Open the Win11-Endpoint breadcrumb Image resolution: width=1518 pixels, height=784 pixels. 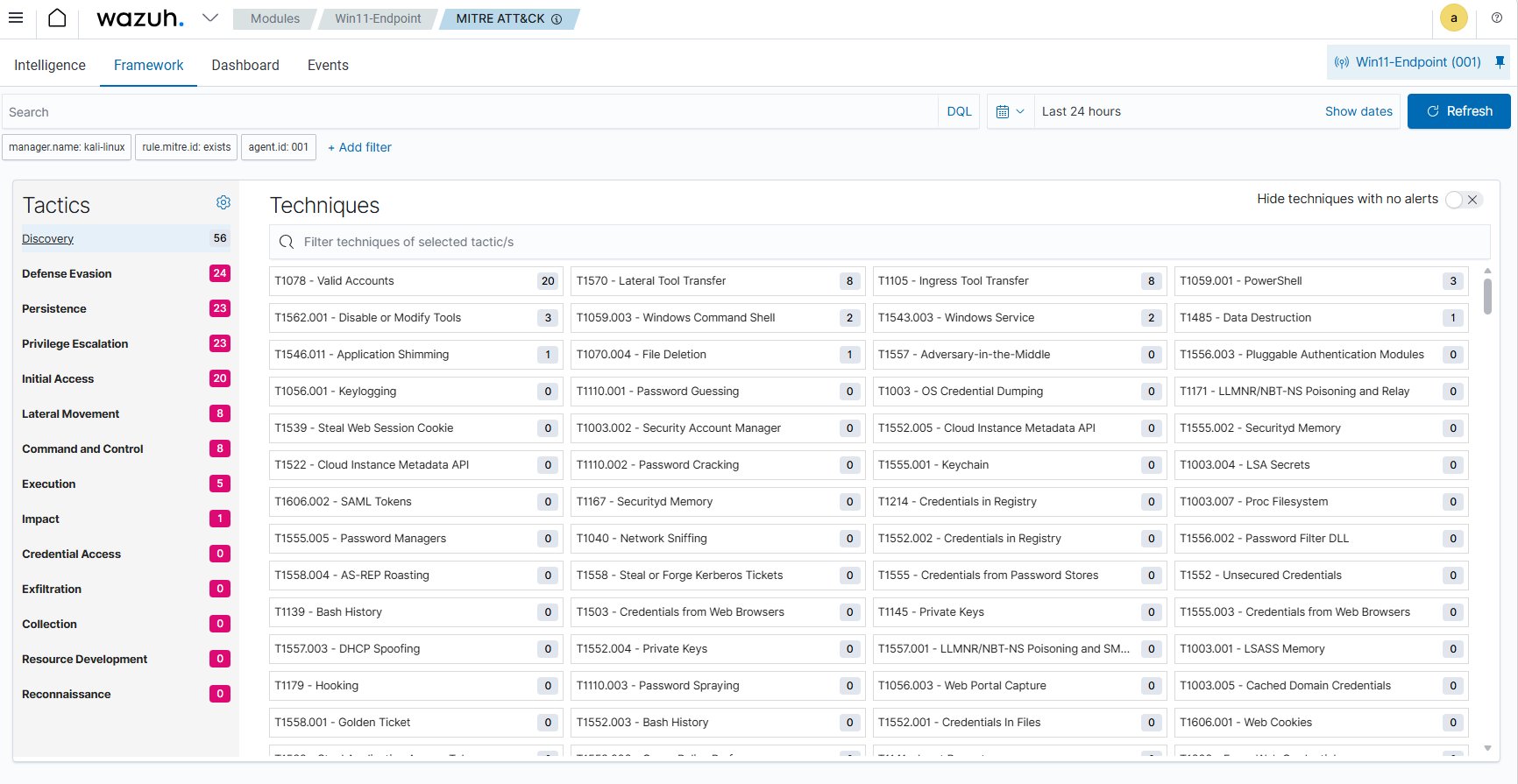(378, 18)
